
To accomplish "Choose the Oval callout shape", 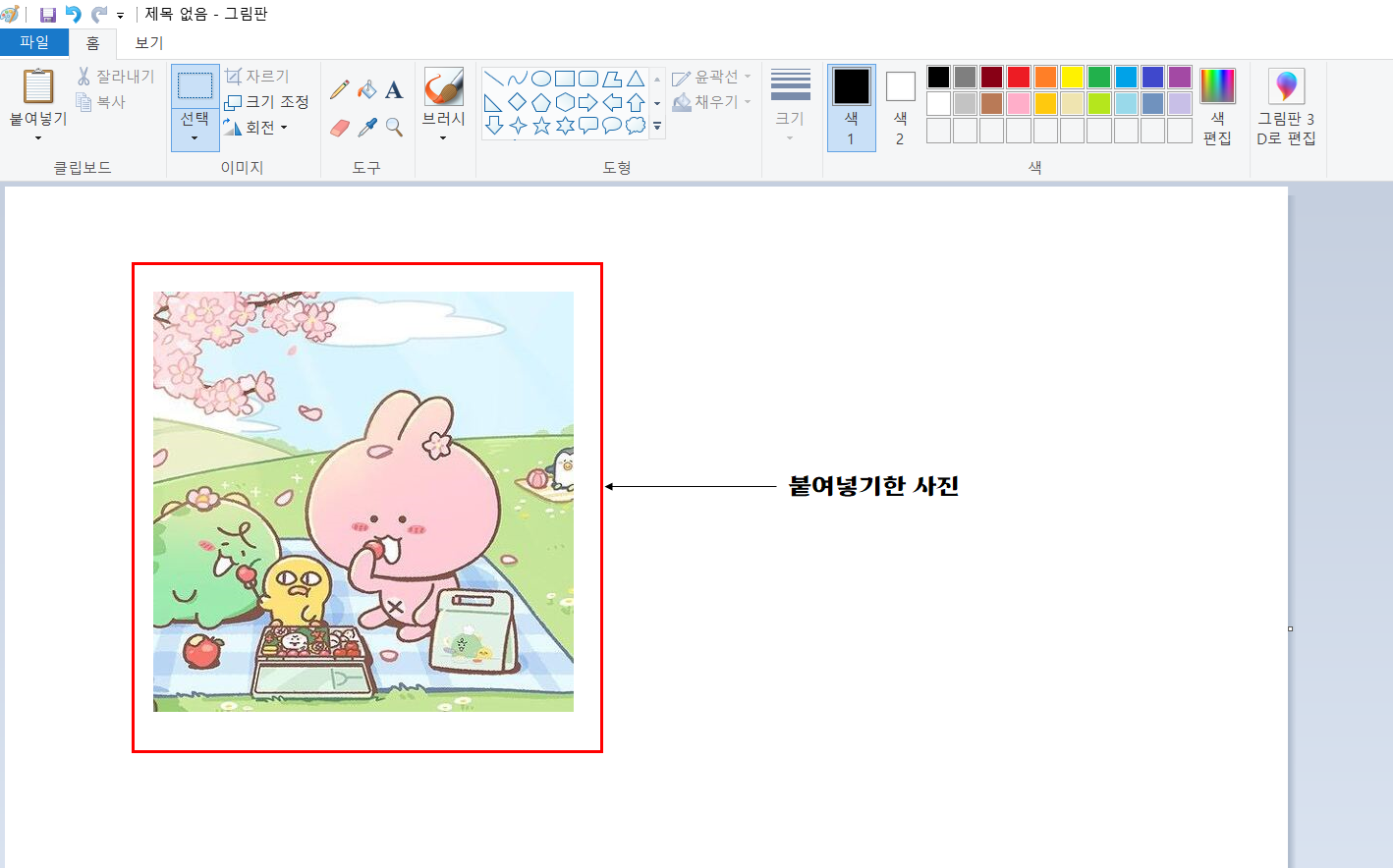I will (x=612, y=126).
